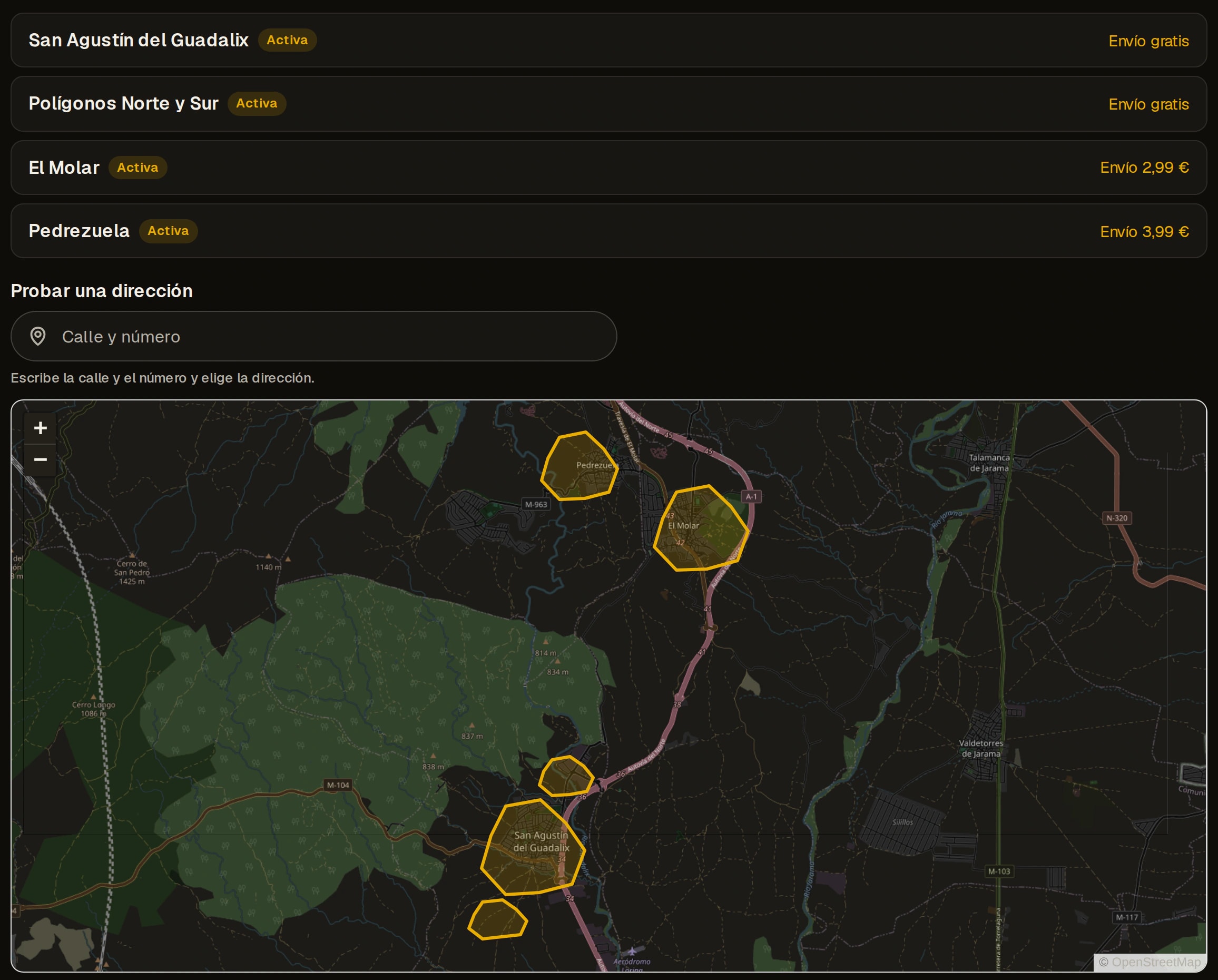Screen dimensions: 1218x980
Task: Zoom out on the delivery map
Action: (x=40, y=459)
